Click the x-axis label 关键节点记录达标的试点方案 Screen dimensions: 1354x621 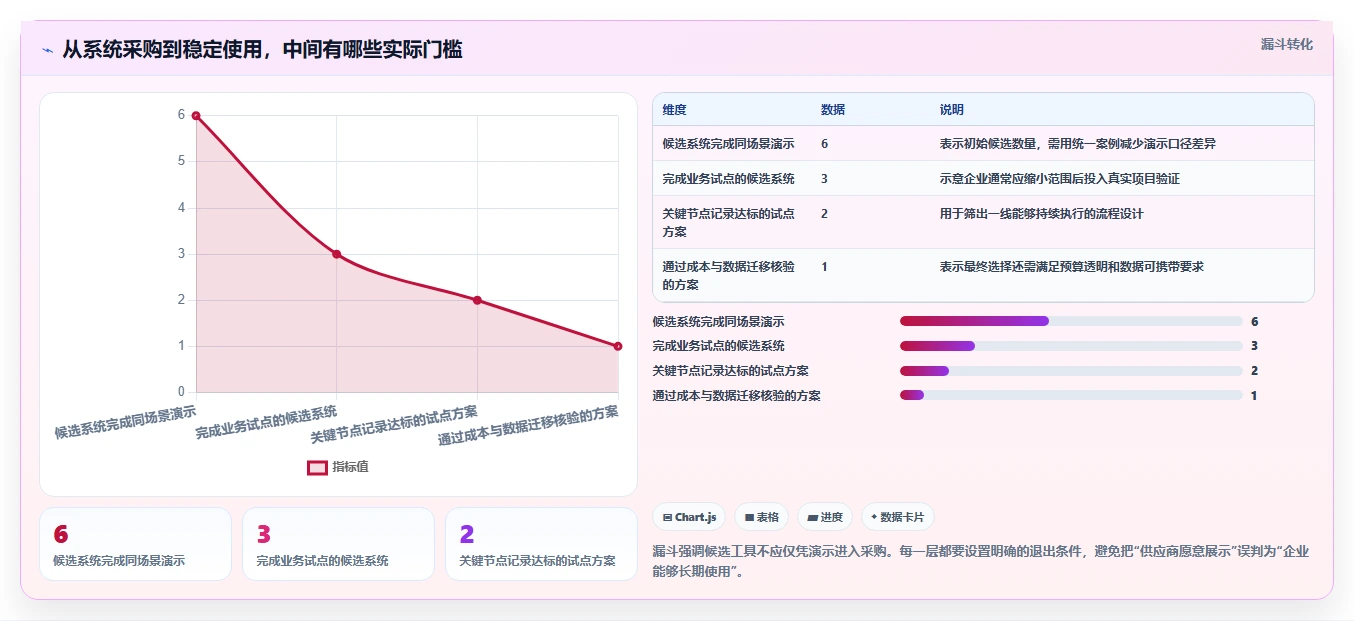(x=394, y=424)
